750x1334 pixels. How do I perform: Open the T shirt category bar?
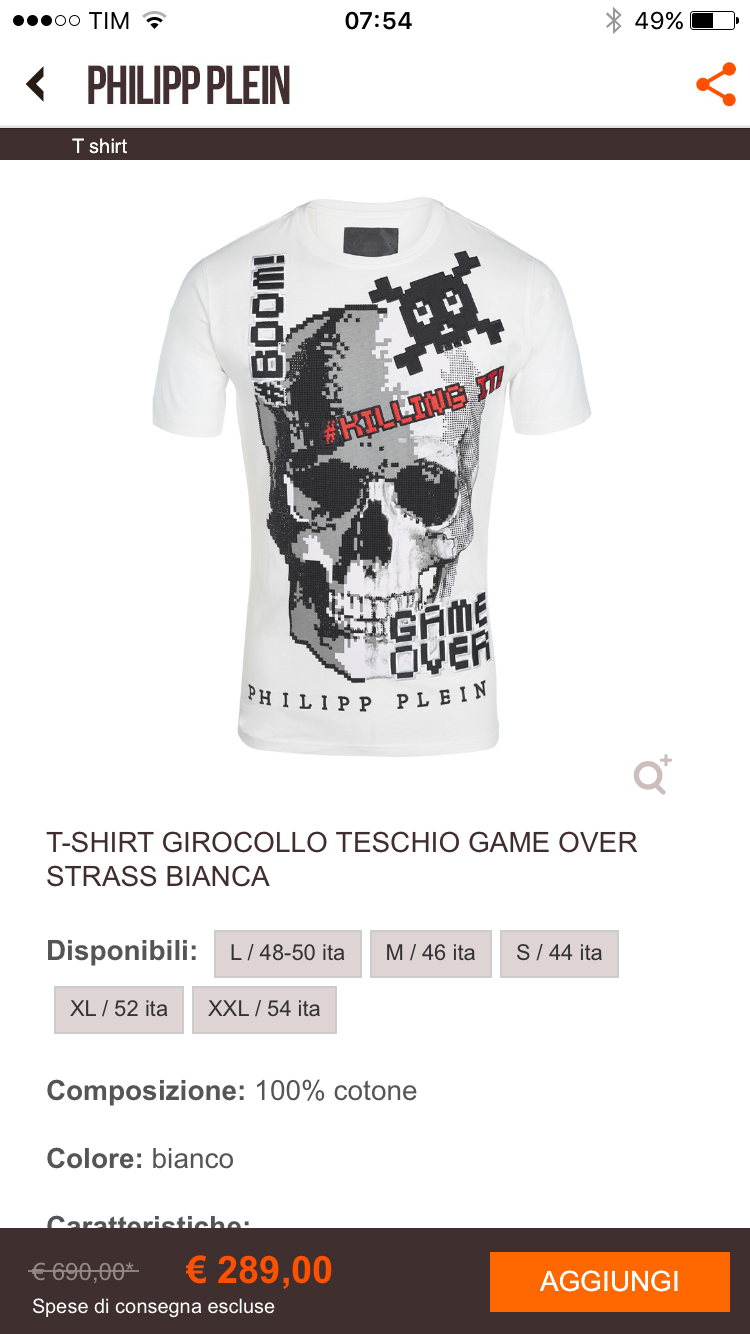pos(375,146)
